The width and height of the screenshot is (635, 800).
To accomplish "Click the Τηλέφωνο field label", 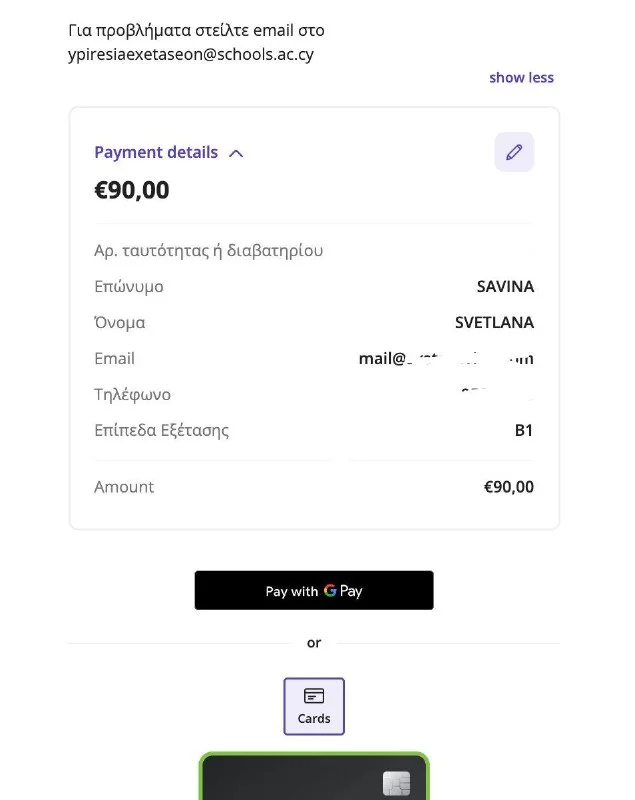I will [x=132, y=395].
